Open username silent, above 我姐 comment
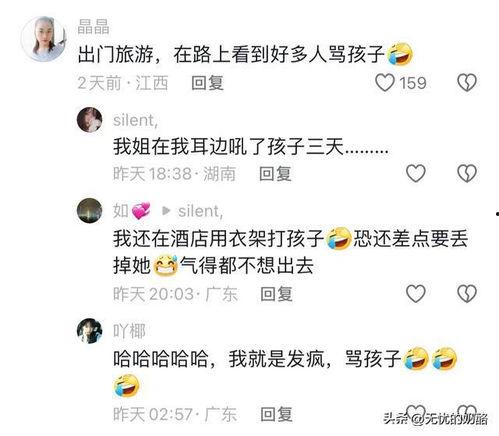This screenshot has width=499, height=436. 135,120
